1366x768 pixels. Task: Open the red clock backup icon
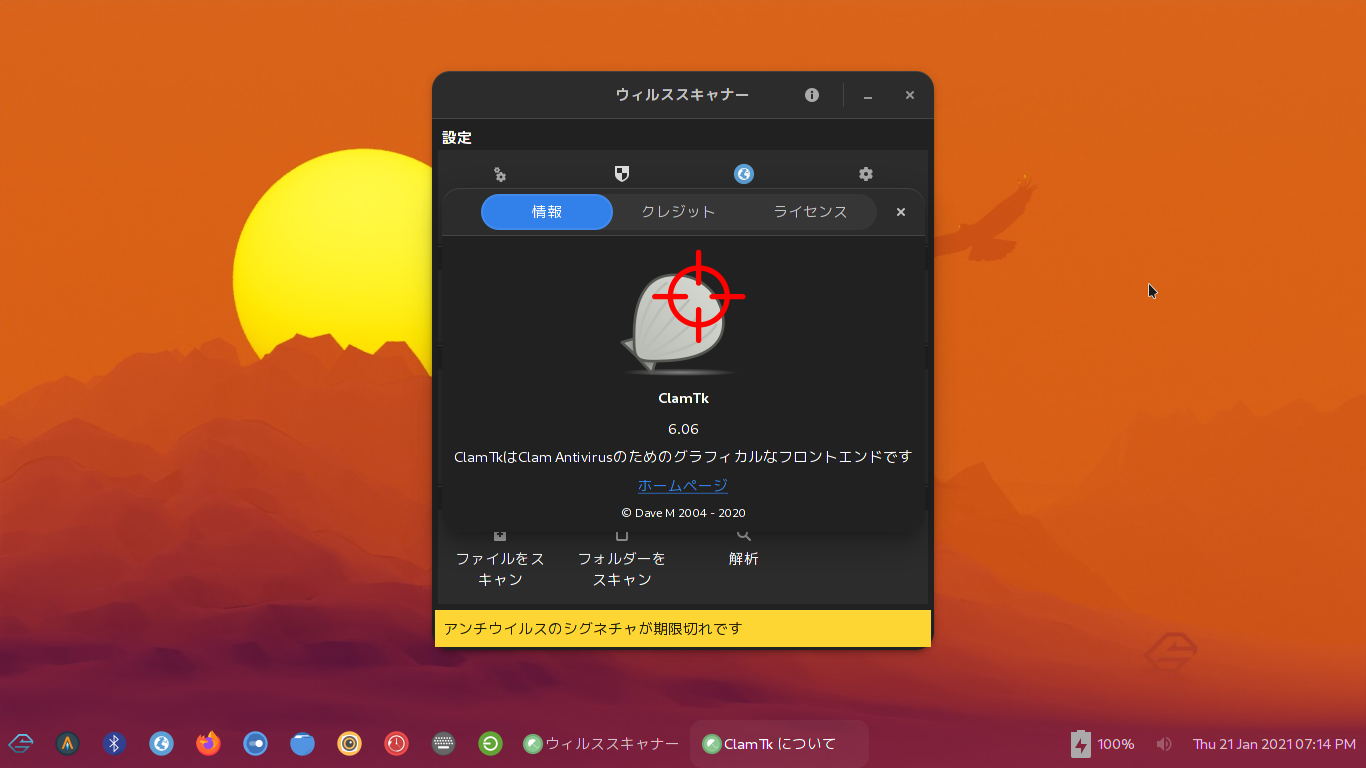396,743
